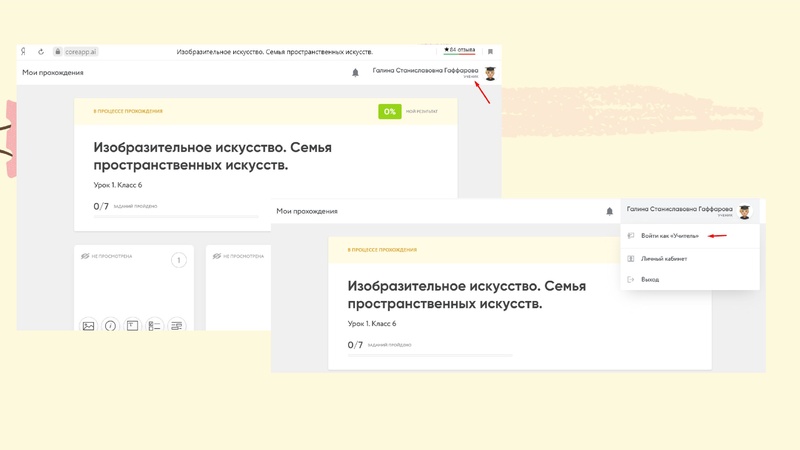Click the 0/7 counter text in front window
The image size is (800, 450).
[x=355, y=345]
